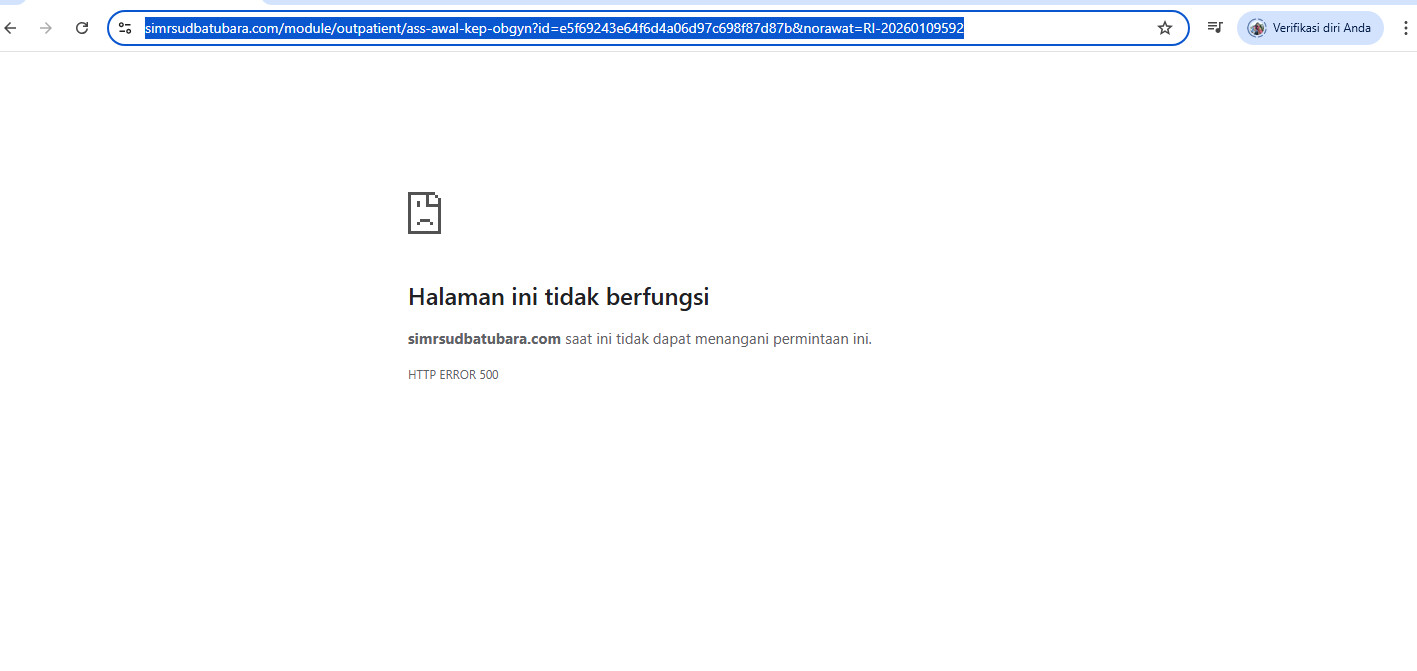Reload the failed page
Image resolution: width=1417 pixels, height=671 pixels.
pos(82,28)
